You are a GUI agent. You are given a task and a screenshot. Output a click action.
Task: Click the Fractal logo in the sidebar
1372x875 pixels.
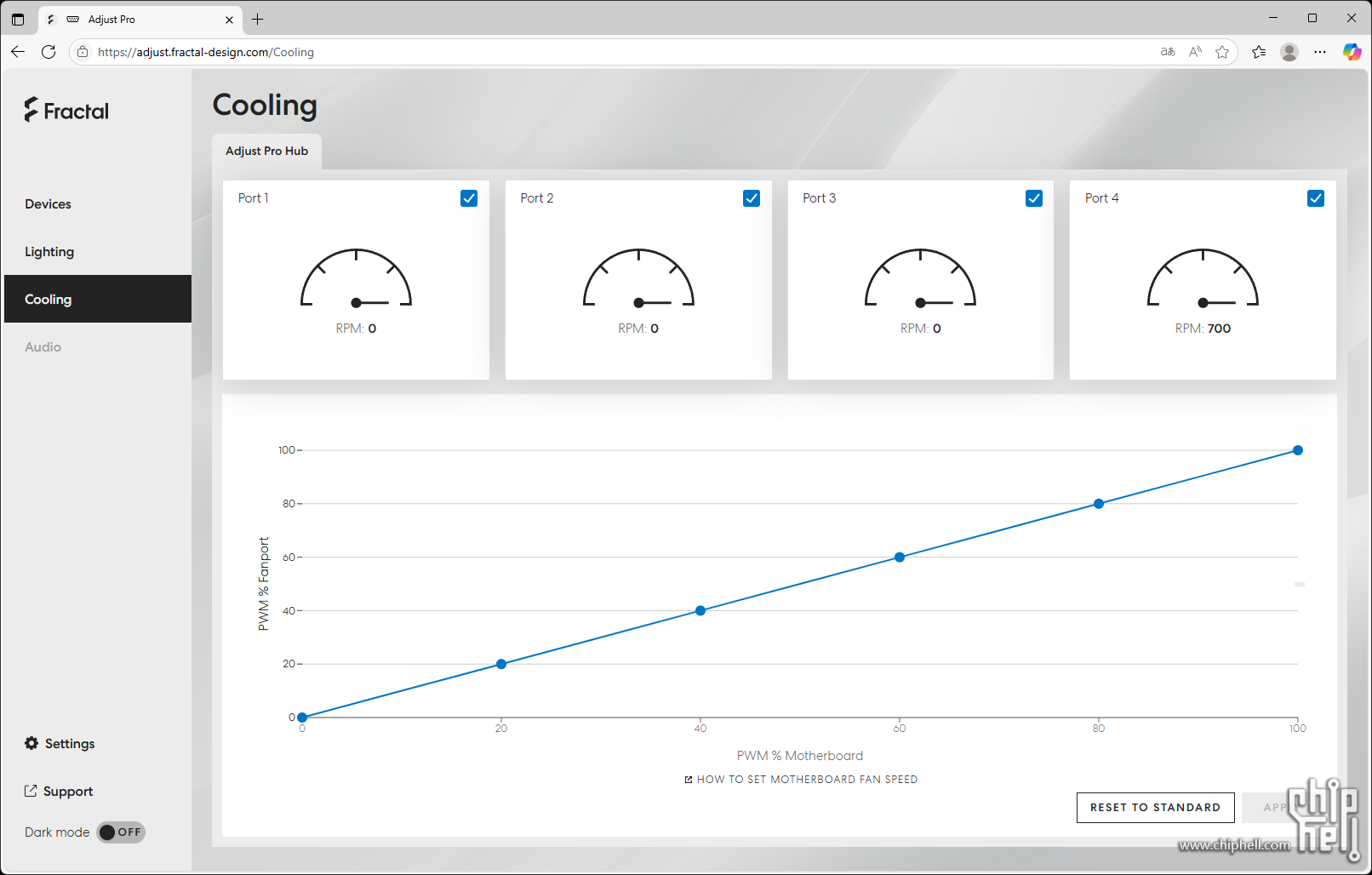click(x=66, y=111)
